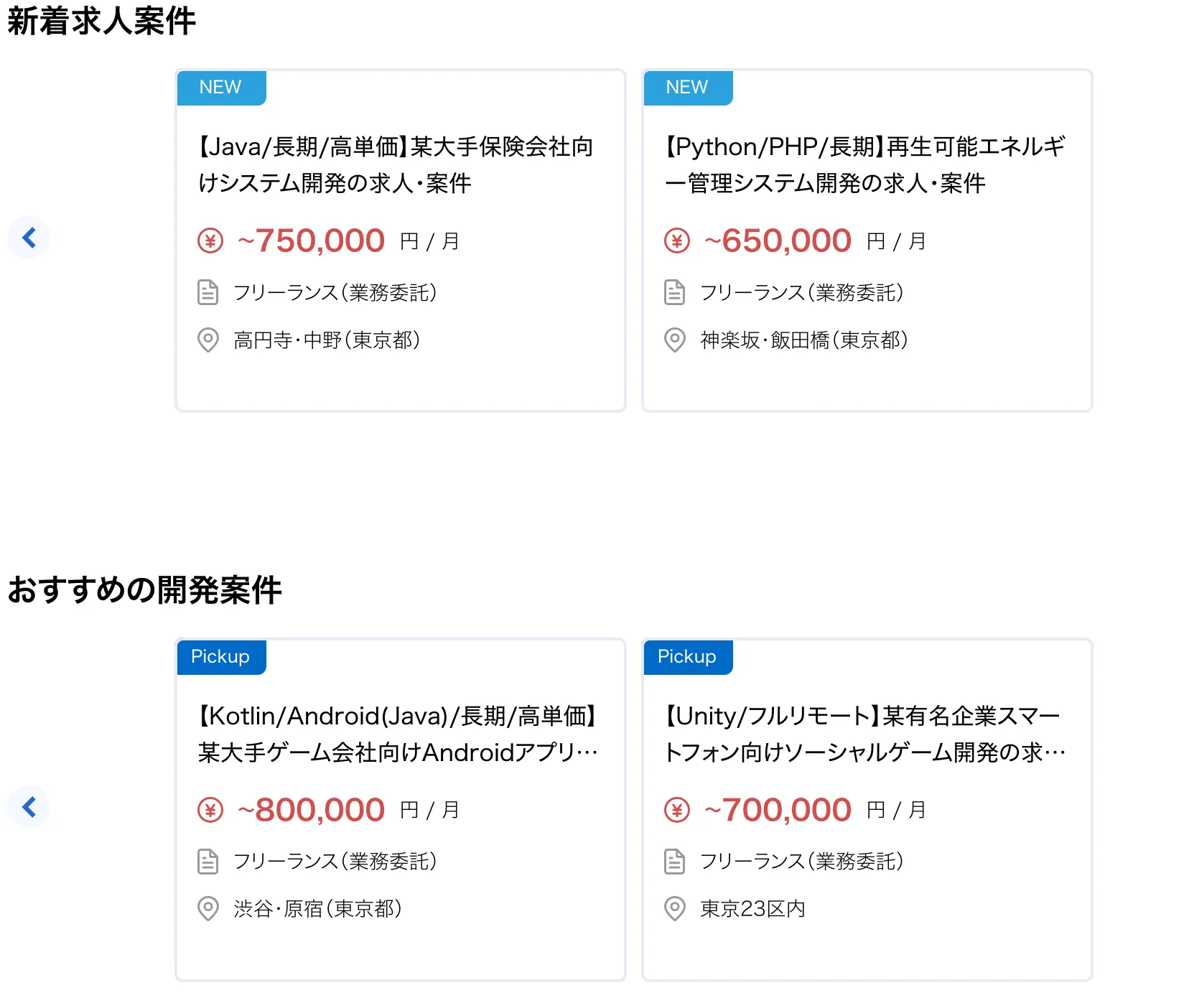Click Pickup badge on the Unity card
The image size is (1189, 1008).
click(688, 657)
